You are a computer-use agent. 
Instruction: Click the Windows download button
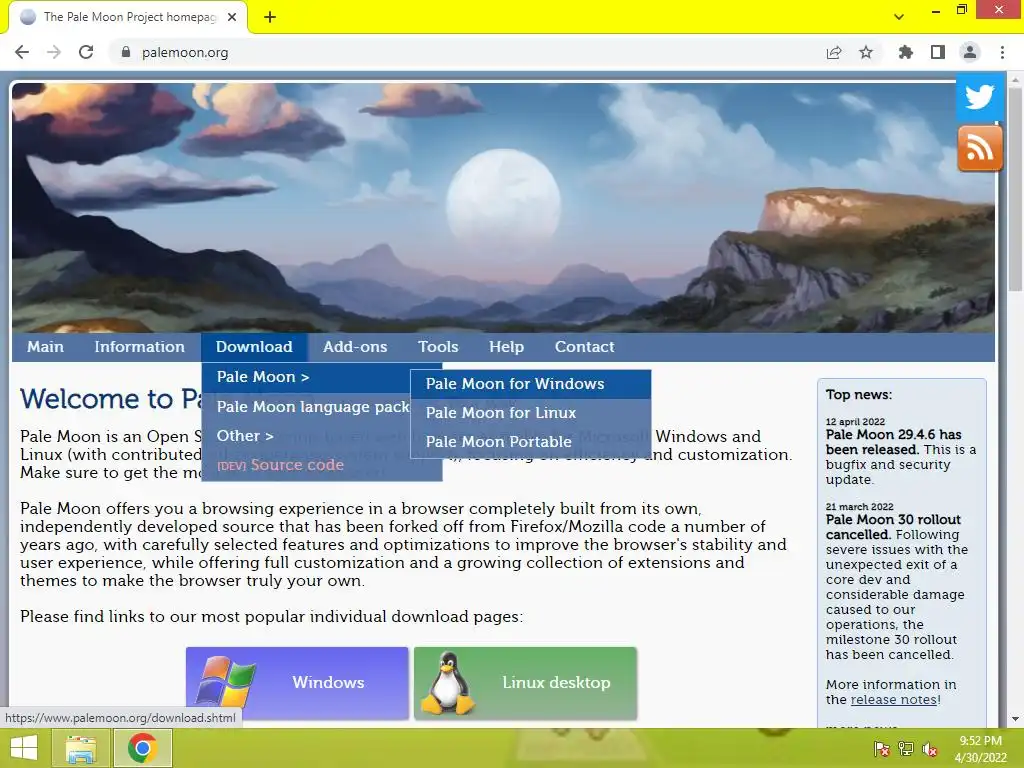pyautogui.click(x=297, y=683)
